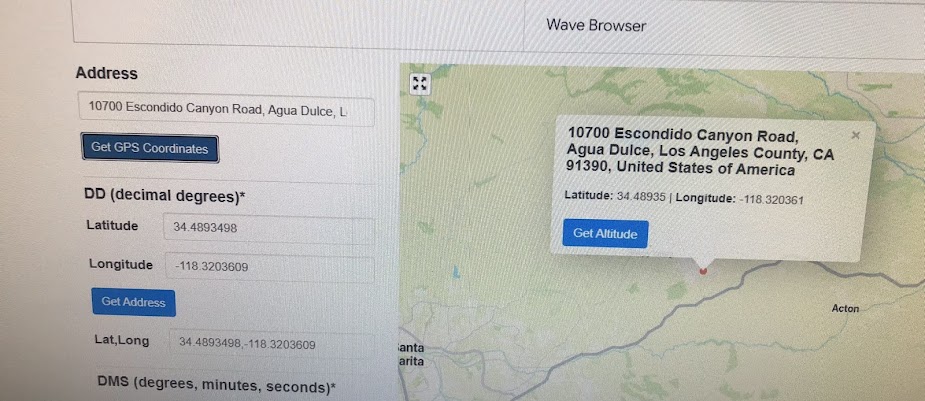Get altitude for the marked location

point(605,234)
